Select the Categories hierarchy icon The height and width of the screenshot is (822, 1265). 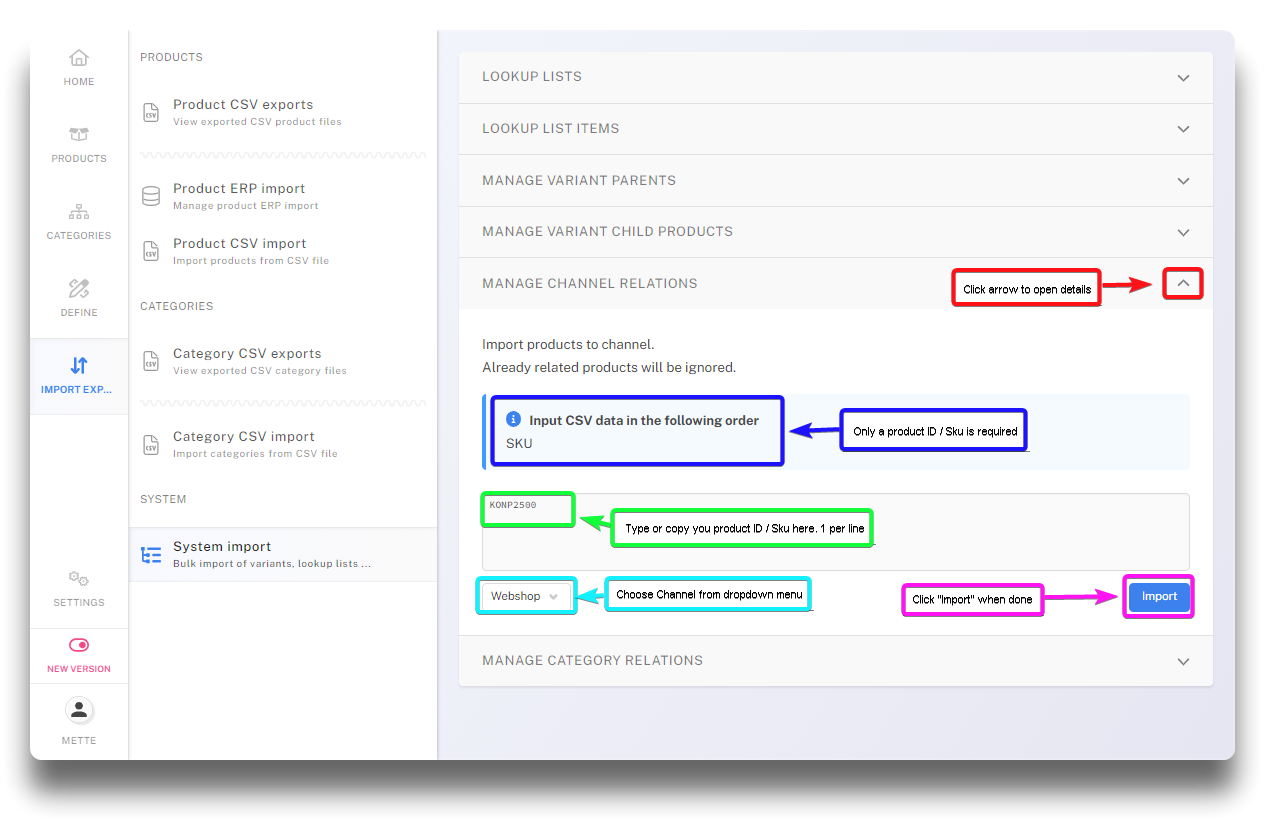pyautogui.click(x=79, y=212)
